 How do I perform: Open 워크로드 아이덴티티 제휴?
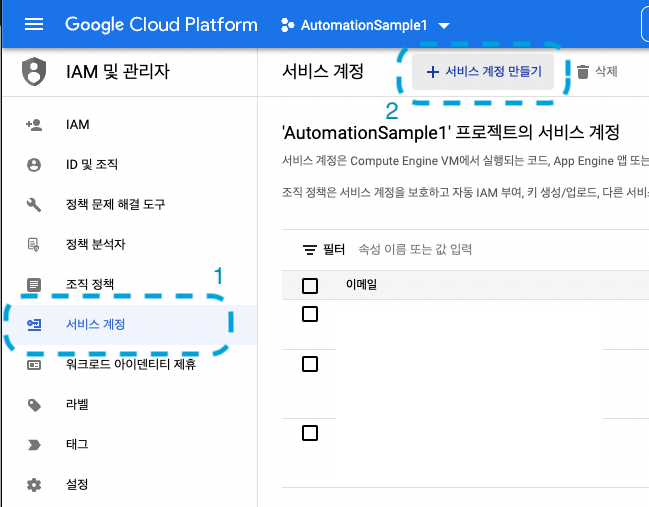[x=130, y=365]
